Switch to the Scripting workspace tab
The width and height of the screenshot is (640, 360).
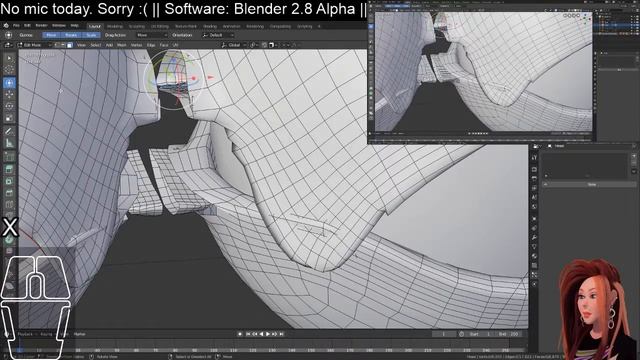tap(304, 26)
